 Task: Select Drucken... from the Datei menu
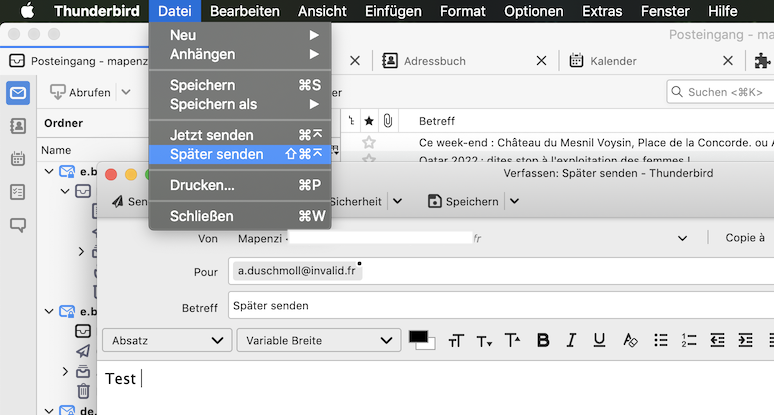coord(202,185)
